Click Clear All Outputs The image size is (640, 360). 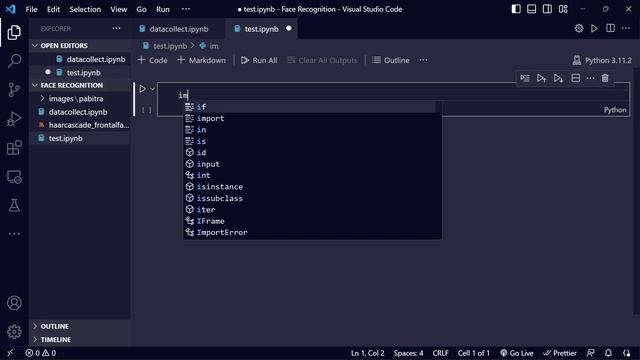pos(322,60)
